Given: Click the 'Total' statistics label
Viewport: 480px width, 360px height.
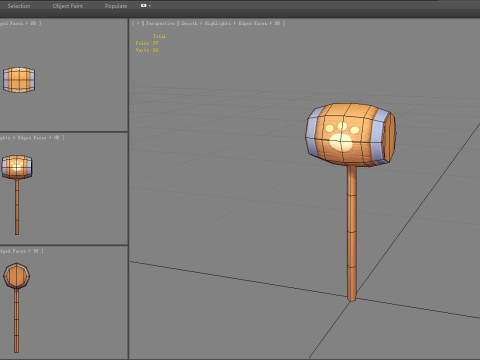Looking at the screenshot, I should 159,36.
